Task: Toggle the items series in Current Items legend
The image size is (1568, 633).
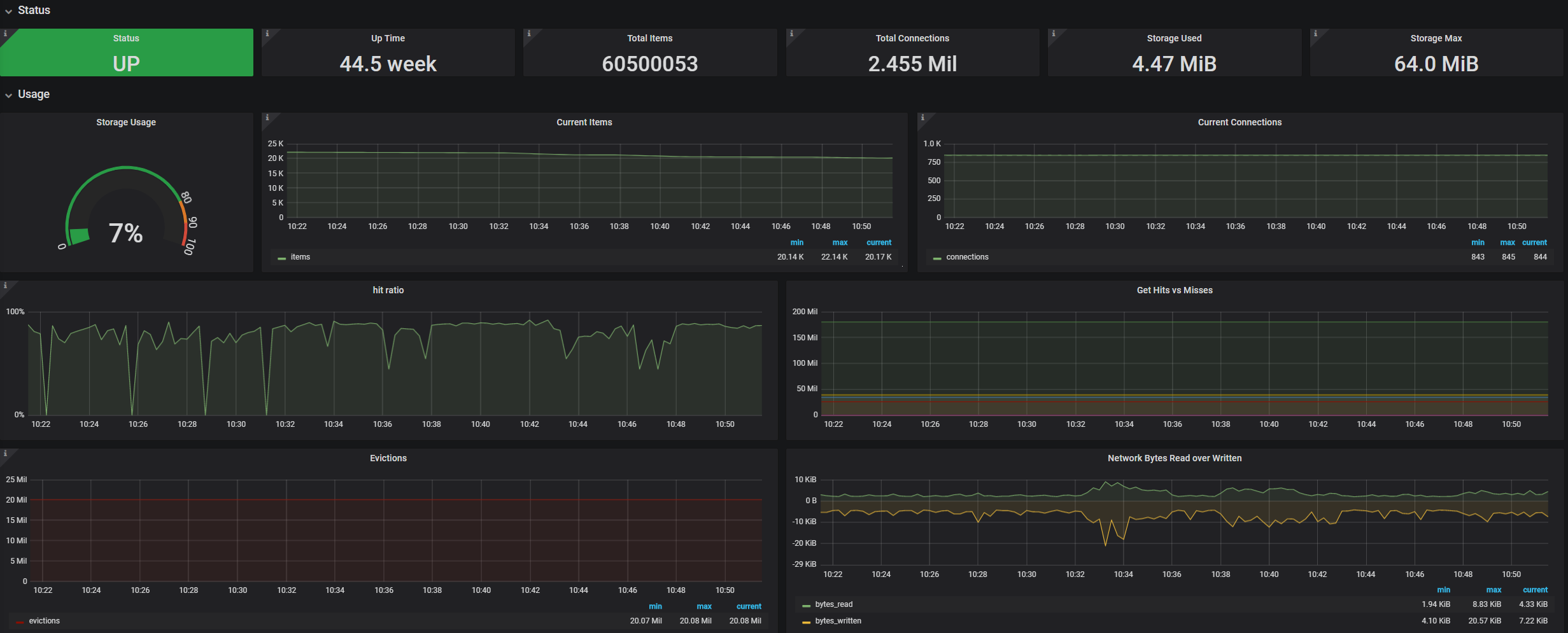Action: click(299, 256)
